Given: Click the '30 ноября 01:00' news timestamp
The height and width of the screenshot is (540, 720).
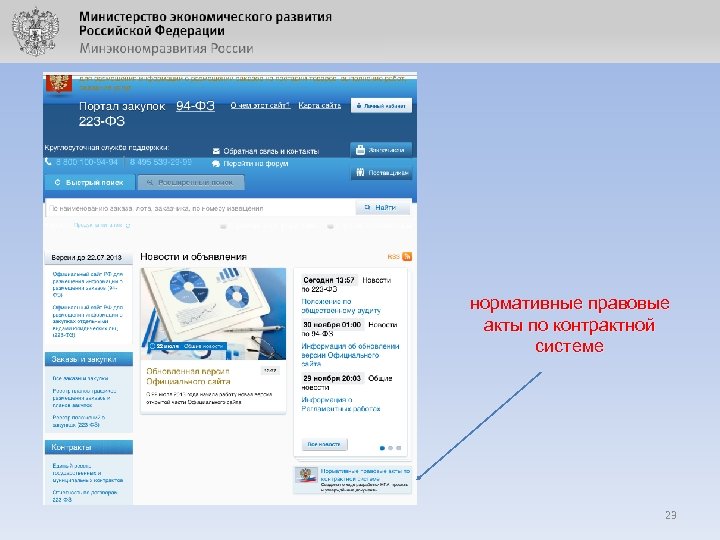Looking at the screenshot, I should pyautogui.click(x=332, y=325).
